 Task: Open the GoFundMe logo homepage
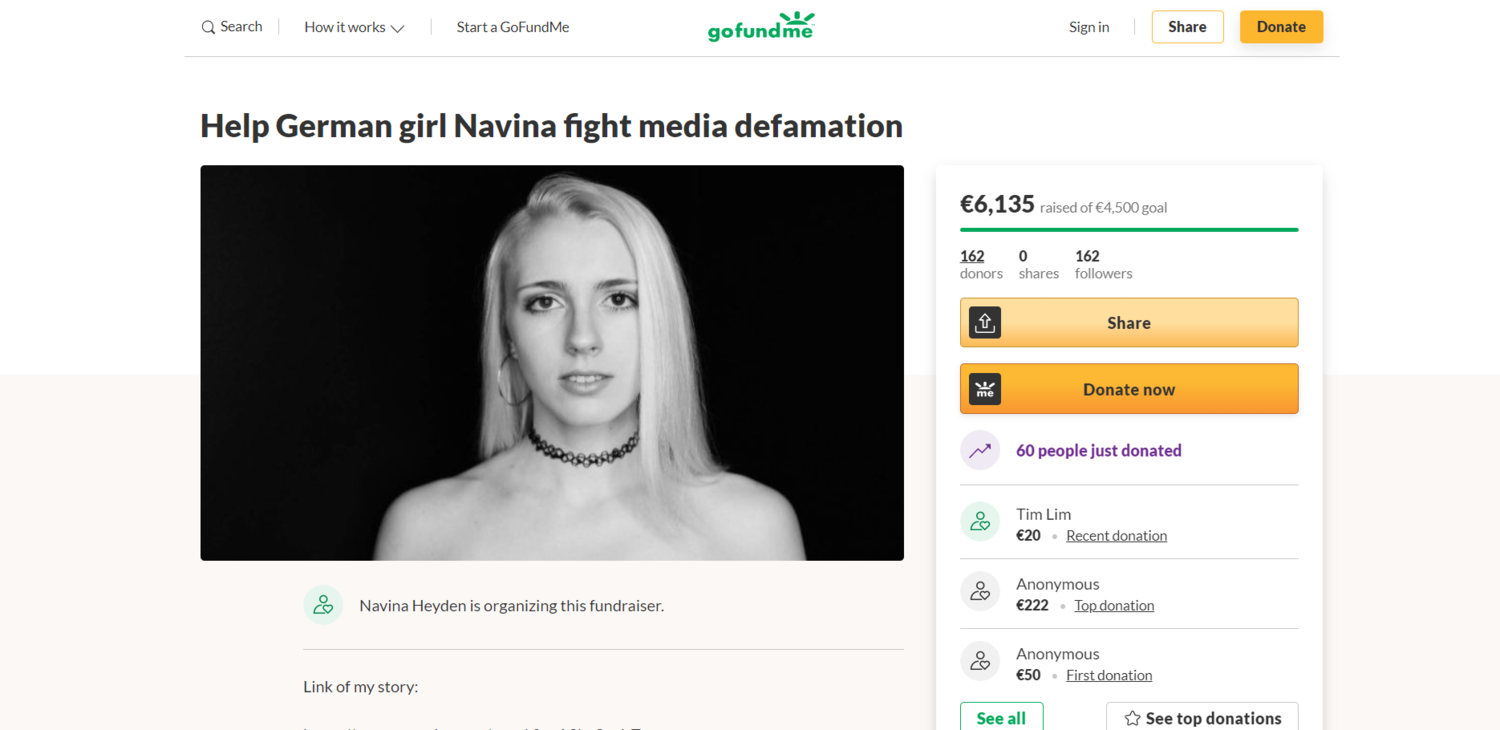761,27
